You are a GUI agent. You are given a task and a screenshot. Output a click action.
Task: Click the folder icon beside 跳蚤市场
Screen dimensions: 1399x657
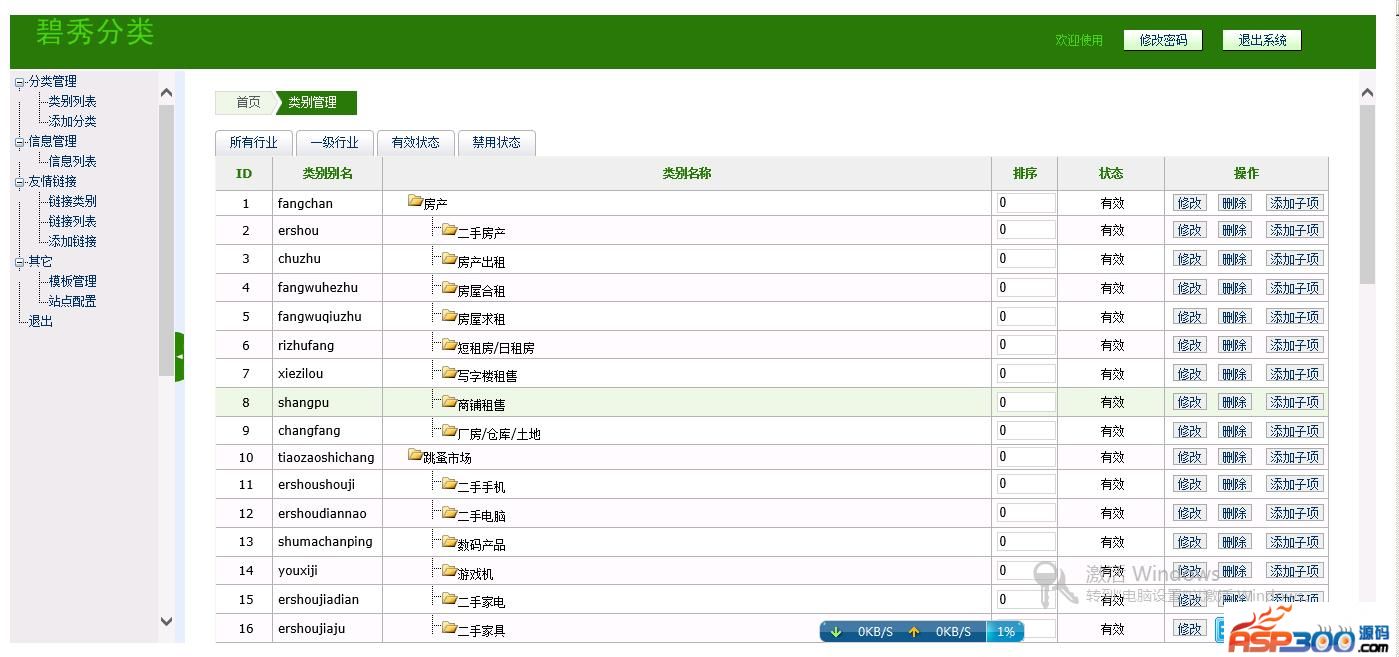click(415, 456)
